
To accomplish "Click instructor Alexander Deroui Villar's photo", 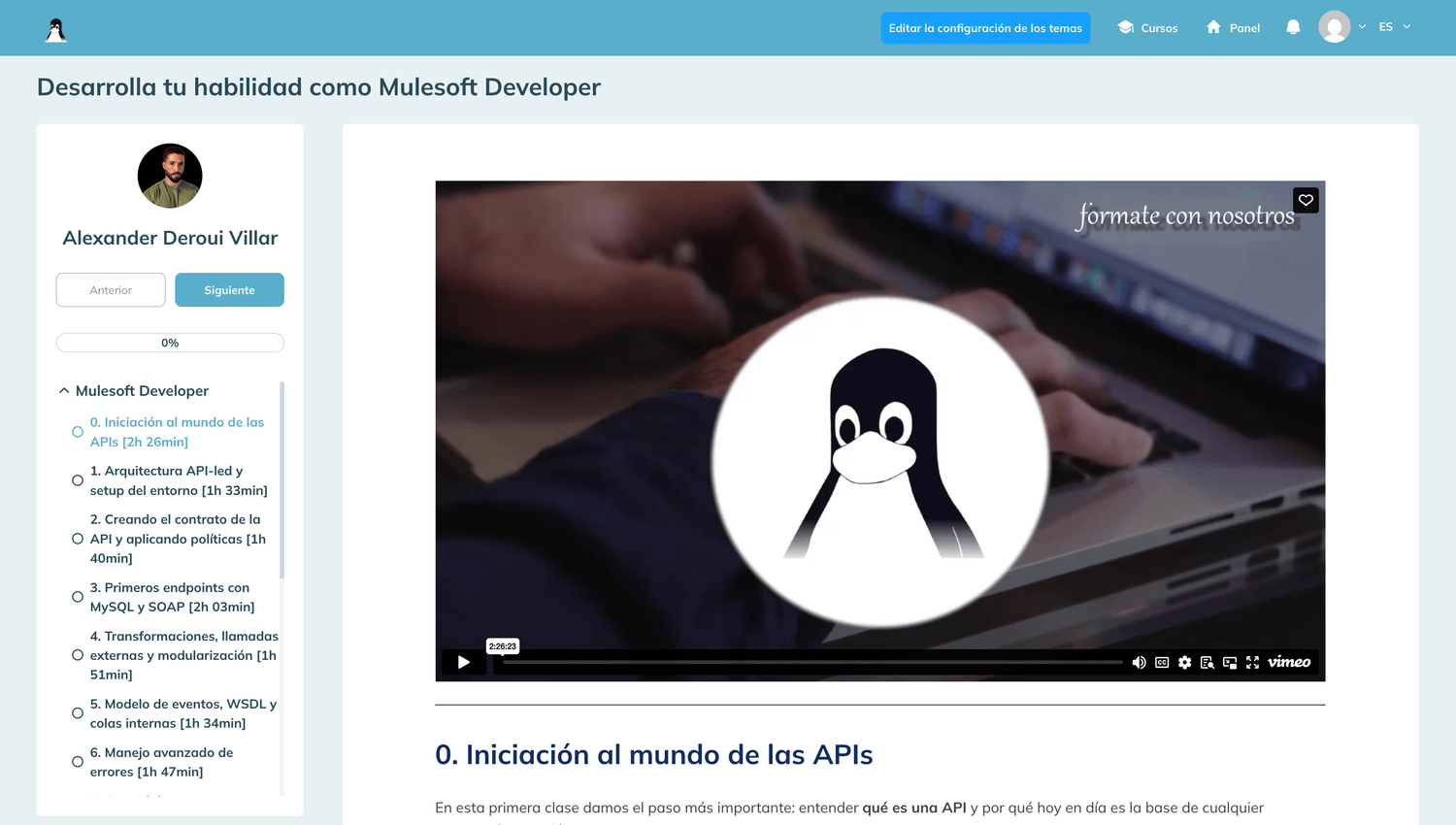I will point(170,176).
